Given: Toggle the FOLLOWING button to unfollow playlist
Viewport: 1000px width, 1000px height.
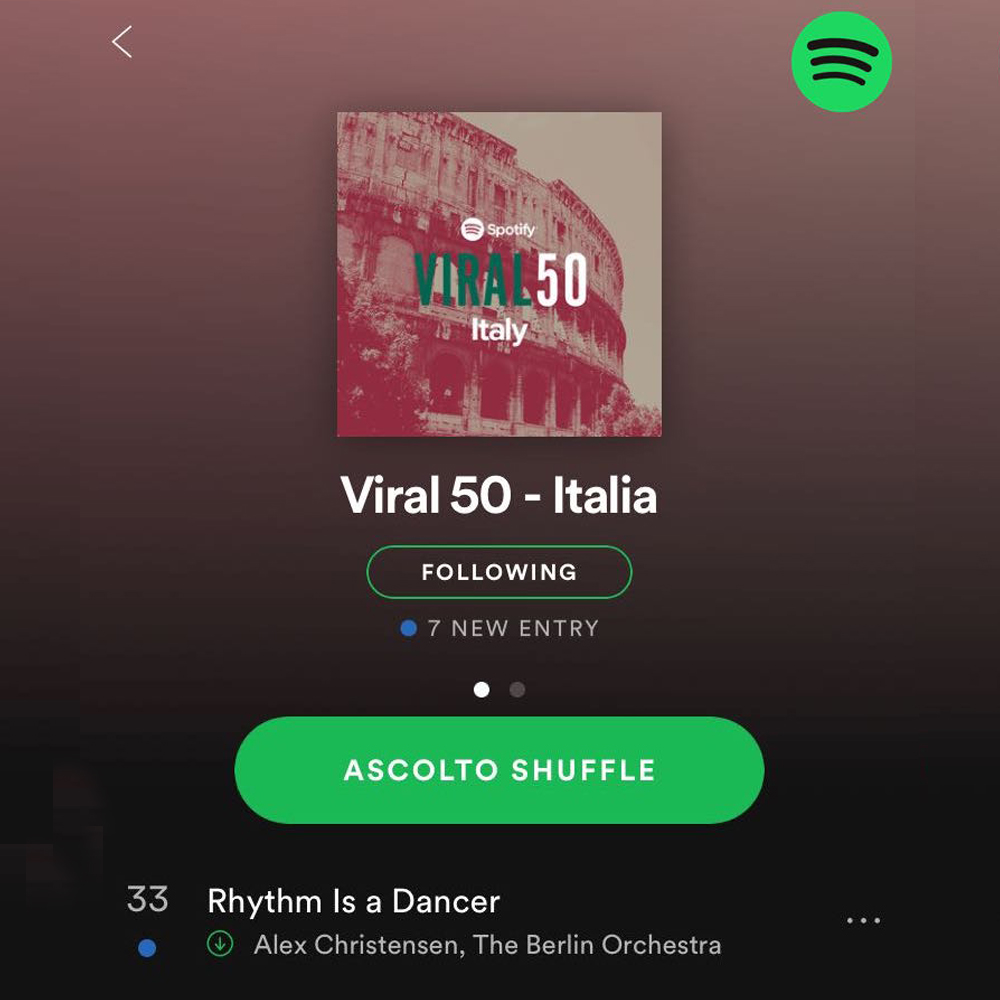Looking at the screenshot, I should coord(499,572).
